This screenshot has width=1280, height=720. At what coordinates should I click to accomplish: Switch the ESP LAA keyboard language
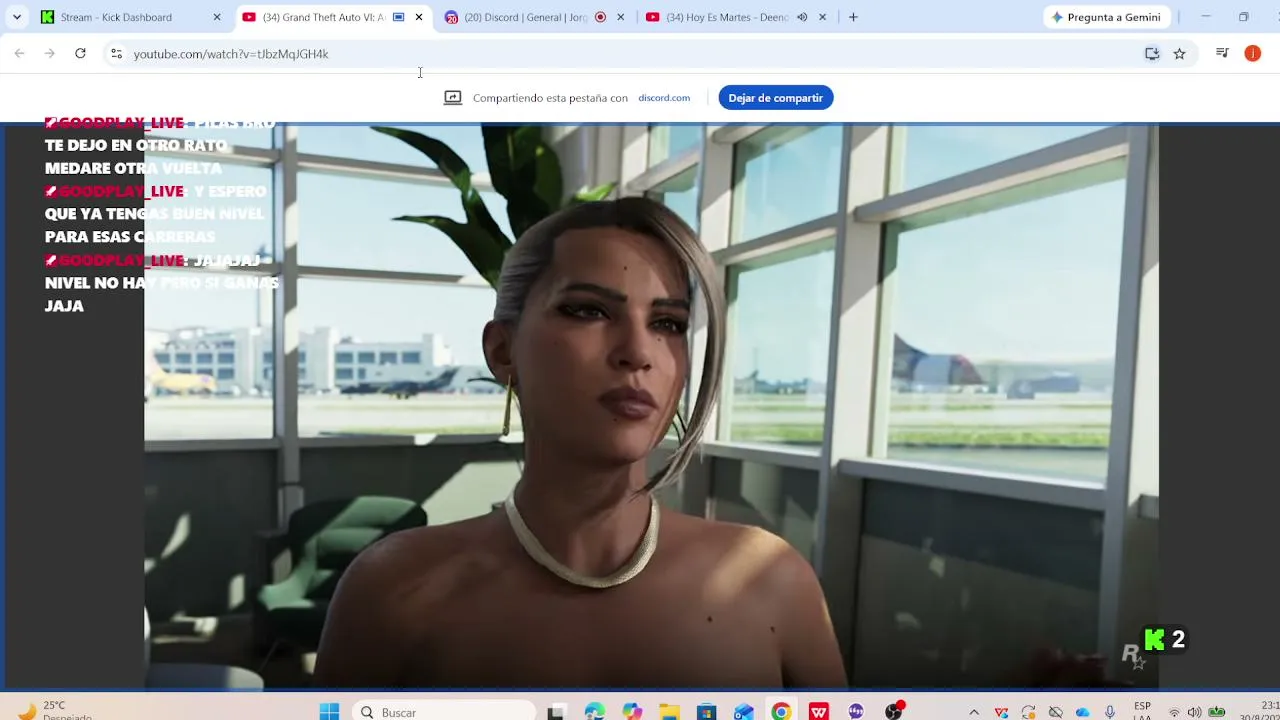click(1142, 711)
